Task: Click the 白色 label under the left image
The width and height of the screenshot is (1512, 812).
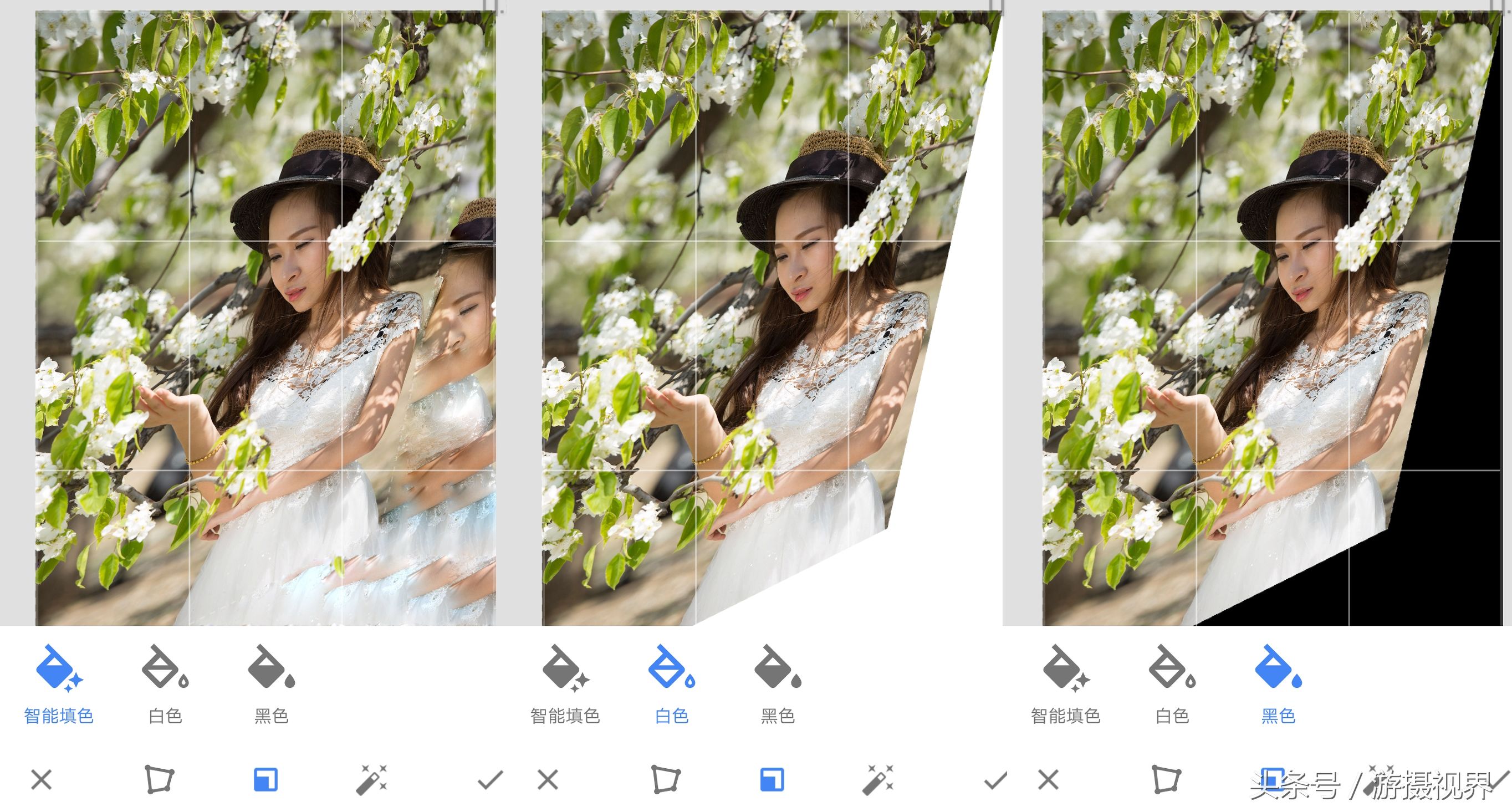Action: click(166, 716)
